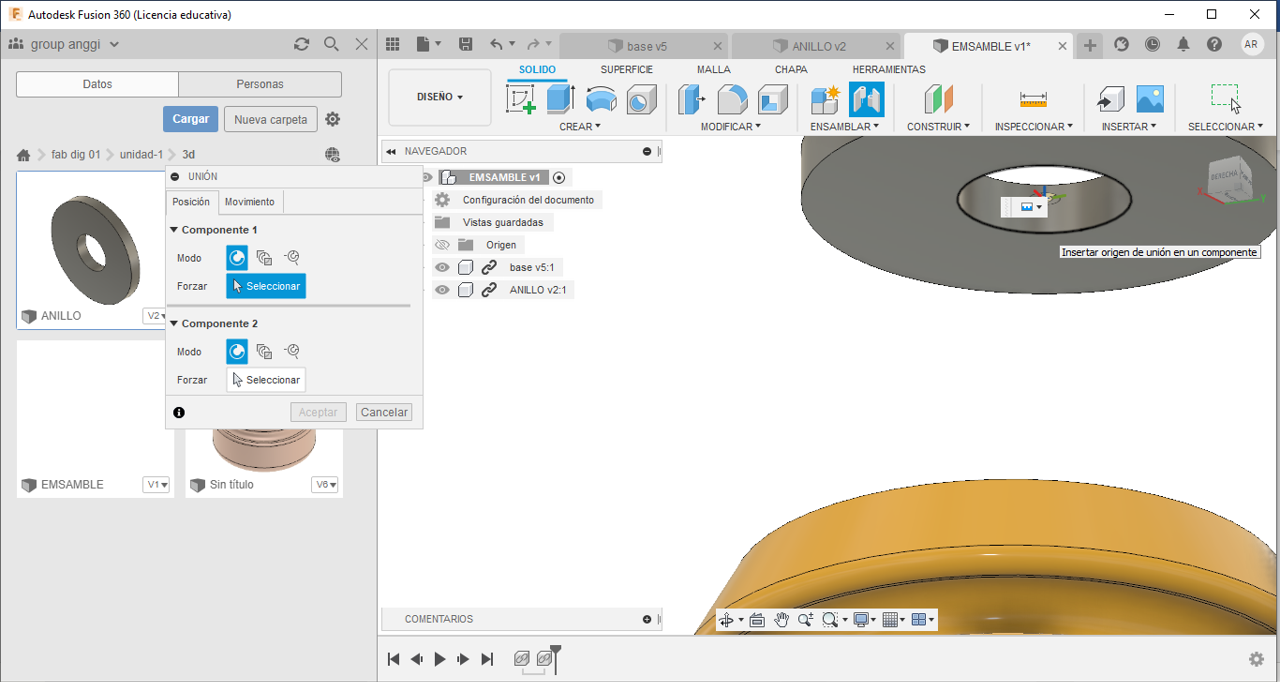Open ANILLO version V2 dropdown

tap(156, 316)
